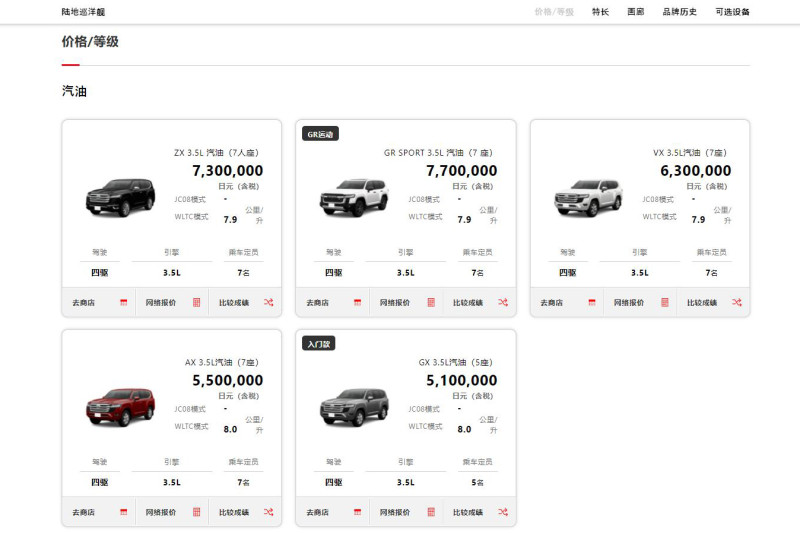Click the quote calculator icon on GX card
The height and width of the screenshot is (534, 800).
point(431,512)
